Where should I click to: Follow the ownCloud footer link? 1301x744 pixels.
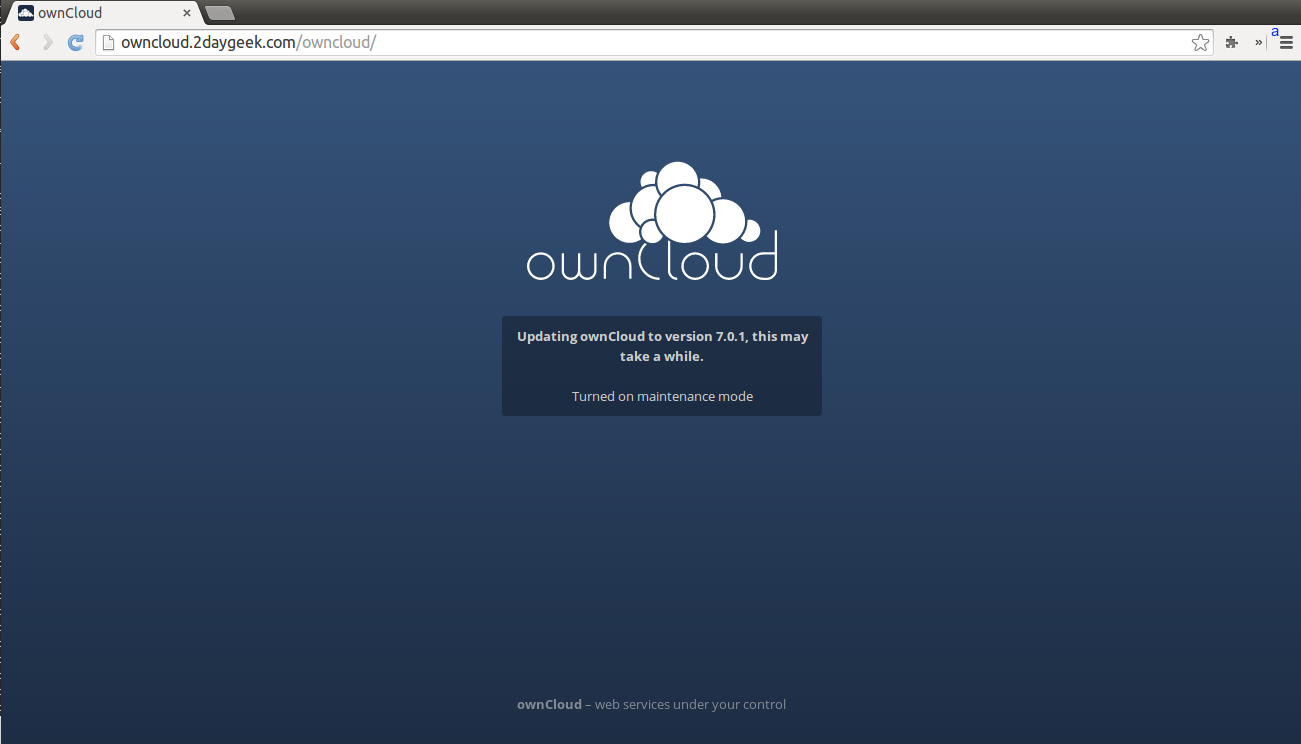click(x=549, y=704)
